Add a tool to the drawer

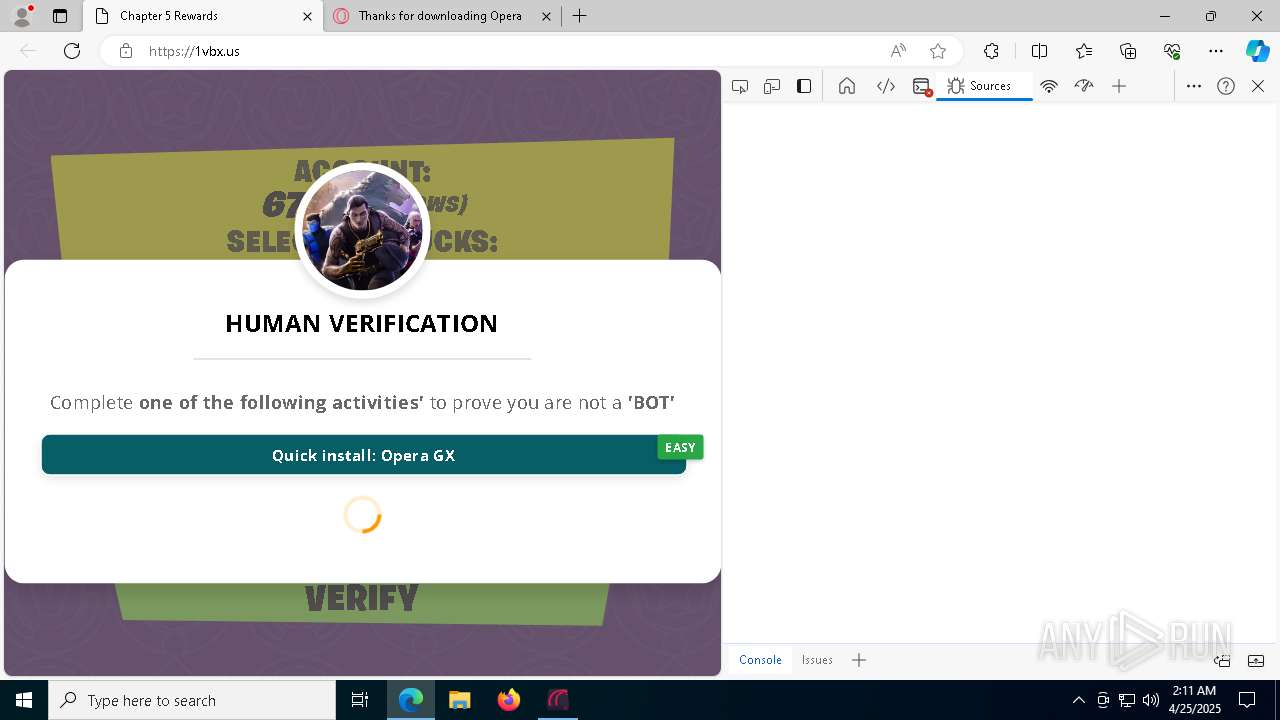click(859, 660)
